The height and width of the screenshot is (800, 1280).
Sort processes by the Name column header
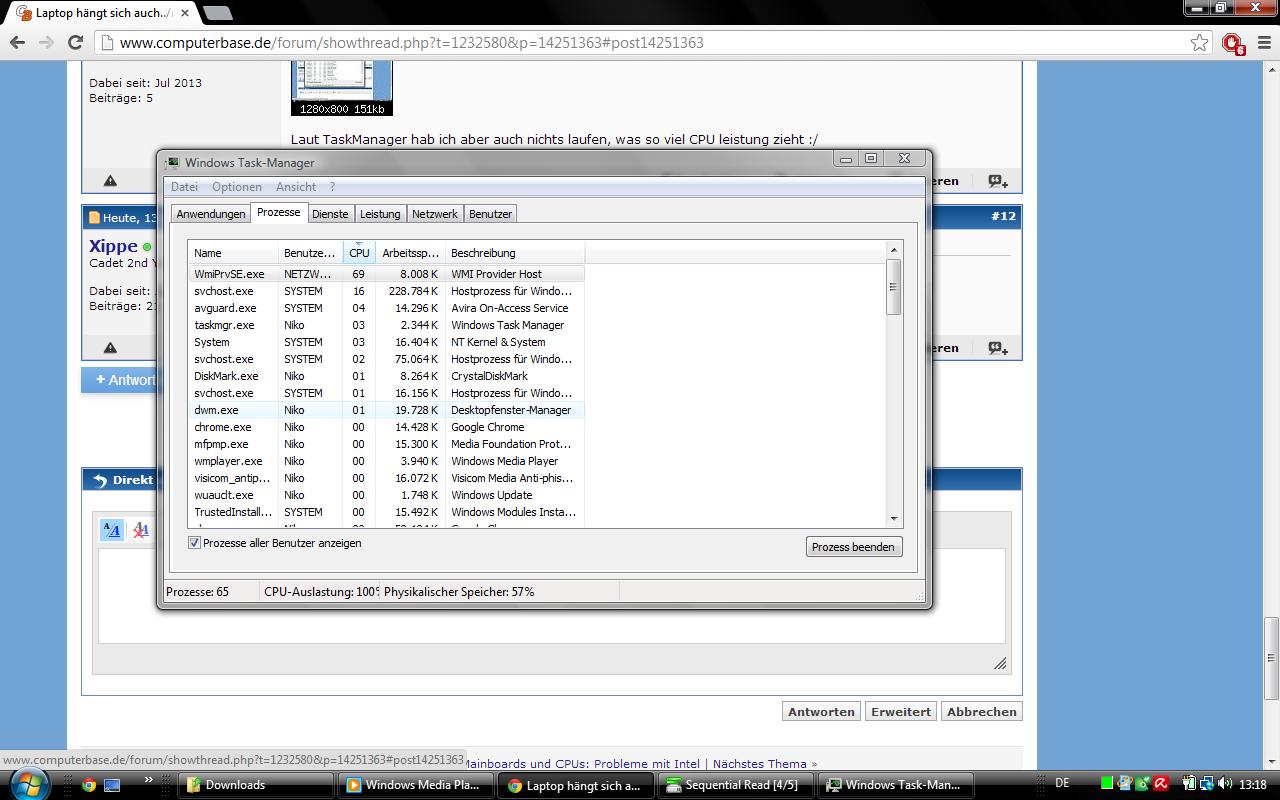233,253
